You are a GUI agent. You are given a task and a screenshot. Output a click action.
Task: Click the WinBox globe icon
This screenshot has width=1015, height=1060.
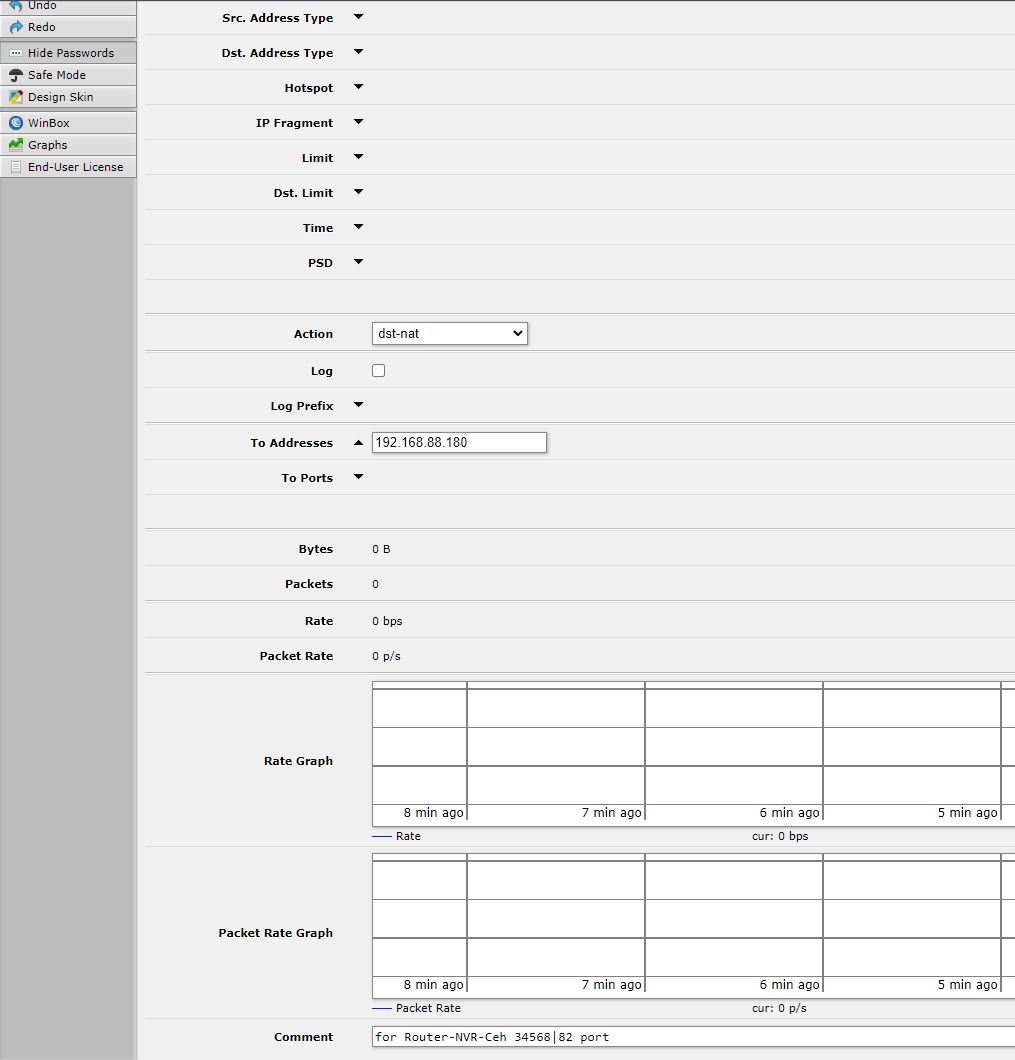[16, 123]
